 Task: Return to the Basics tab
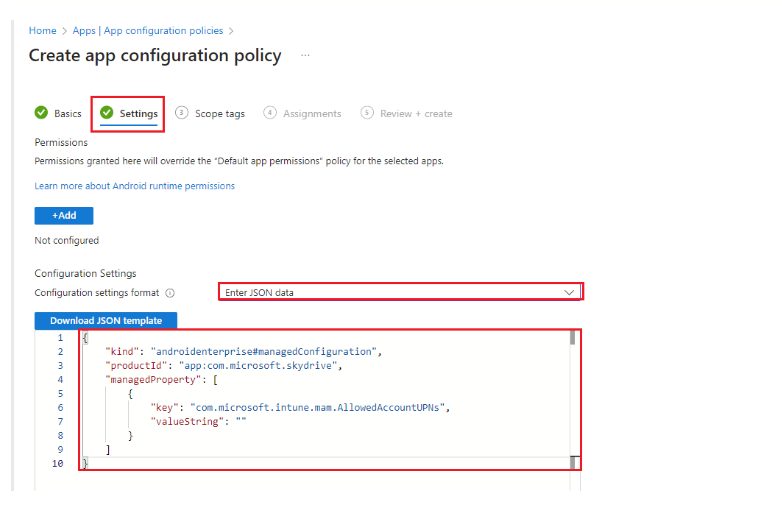tap(67, 114)
